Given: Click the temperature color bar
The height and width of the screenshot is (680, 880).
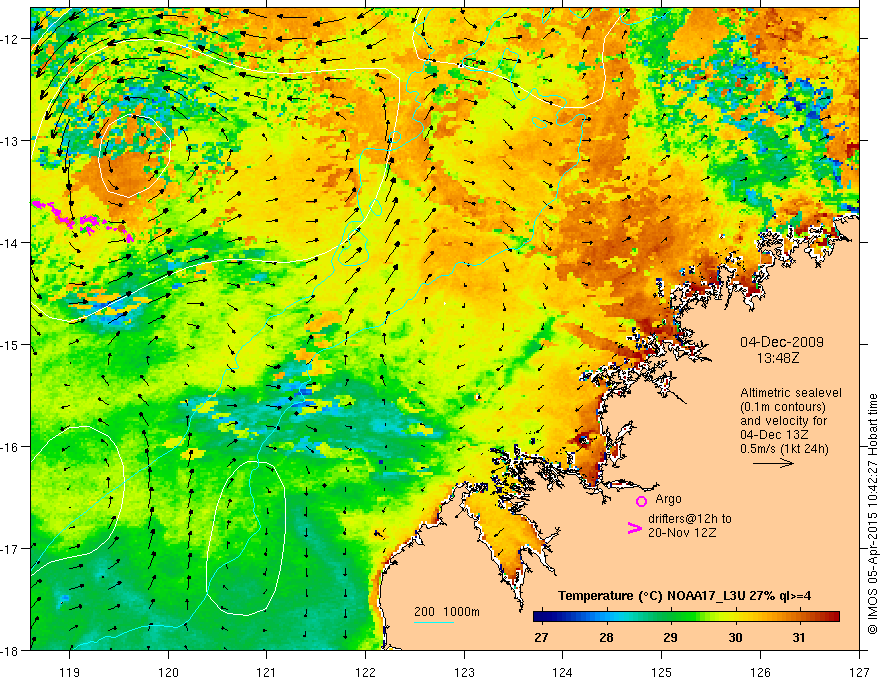Looking at the screenshot, I should pyautogui.click(x=686, y=617).
